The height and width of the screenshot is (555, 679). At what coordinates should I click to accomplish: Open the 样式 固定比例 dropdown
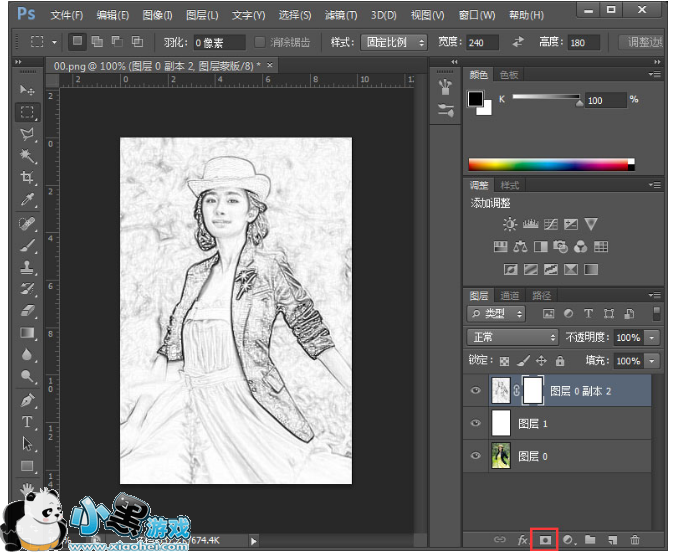pos(392,43)
